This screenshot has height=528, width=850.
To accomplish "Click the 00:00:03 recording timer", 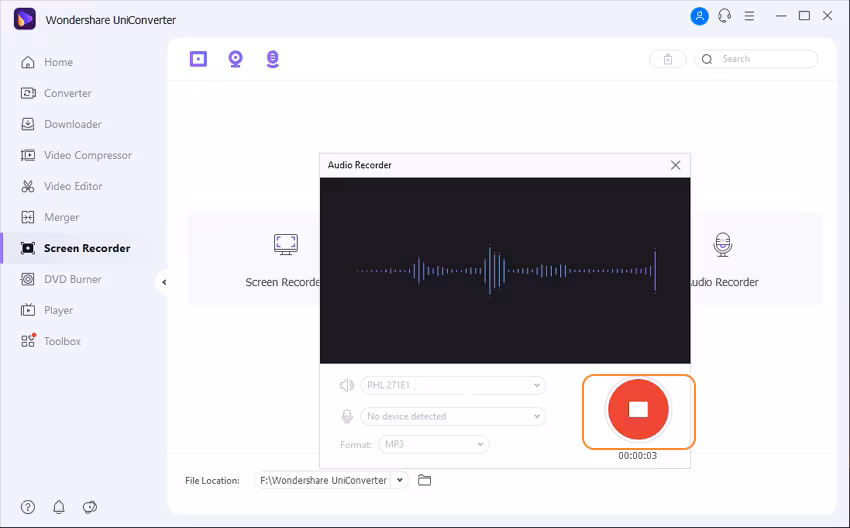I will [x=638, y=456].
